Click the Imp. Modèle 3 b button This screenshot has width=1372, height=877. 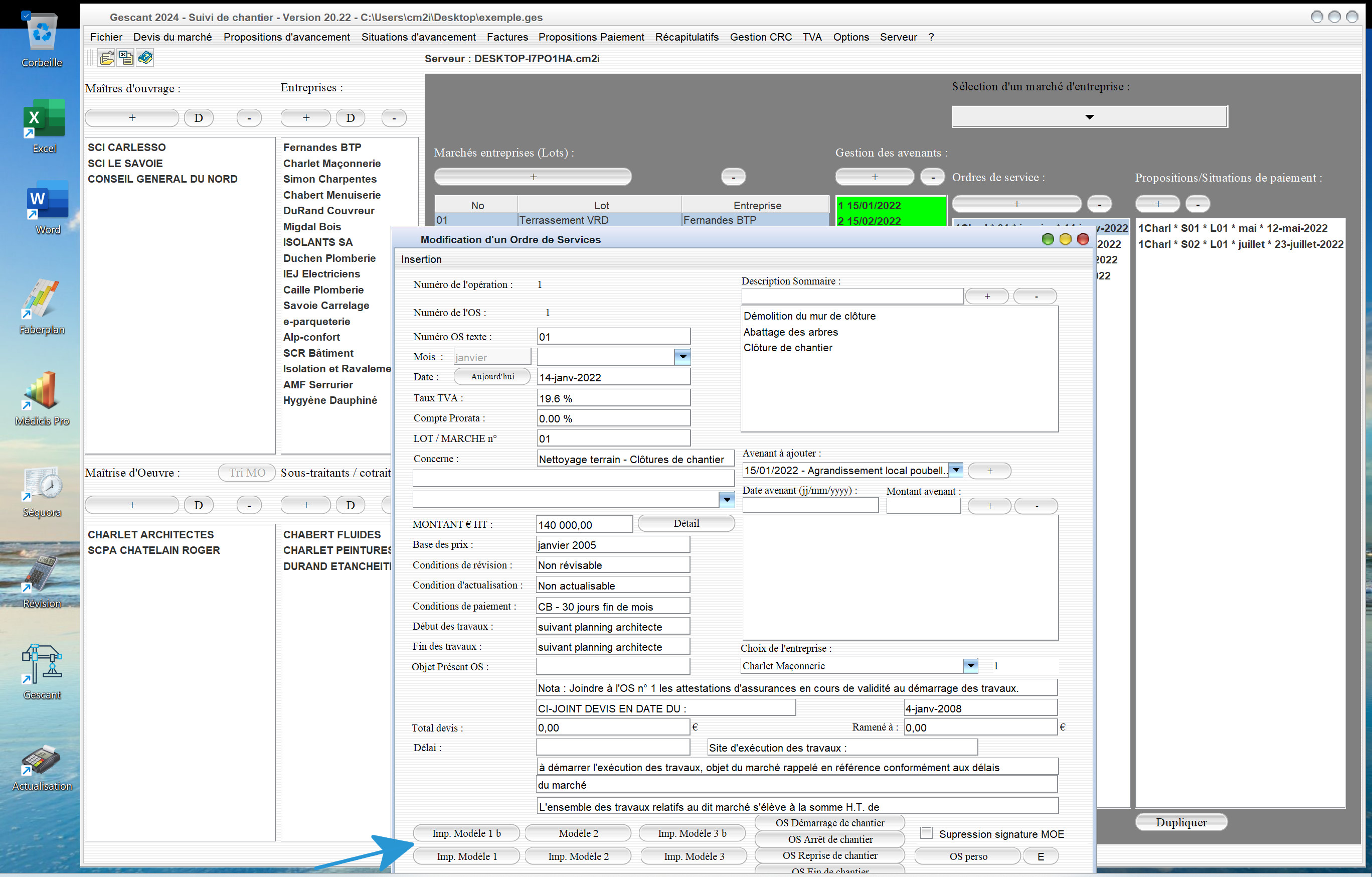tap(692, 833)
